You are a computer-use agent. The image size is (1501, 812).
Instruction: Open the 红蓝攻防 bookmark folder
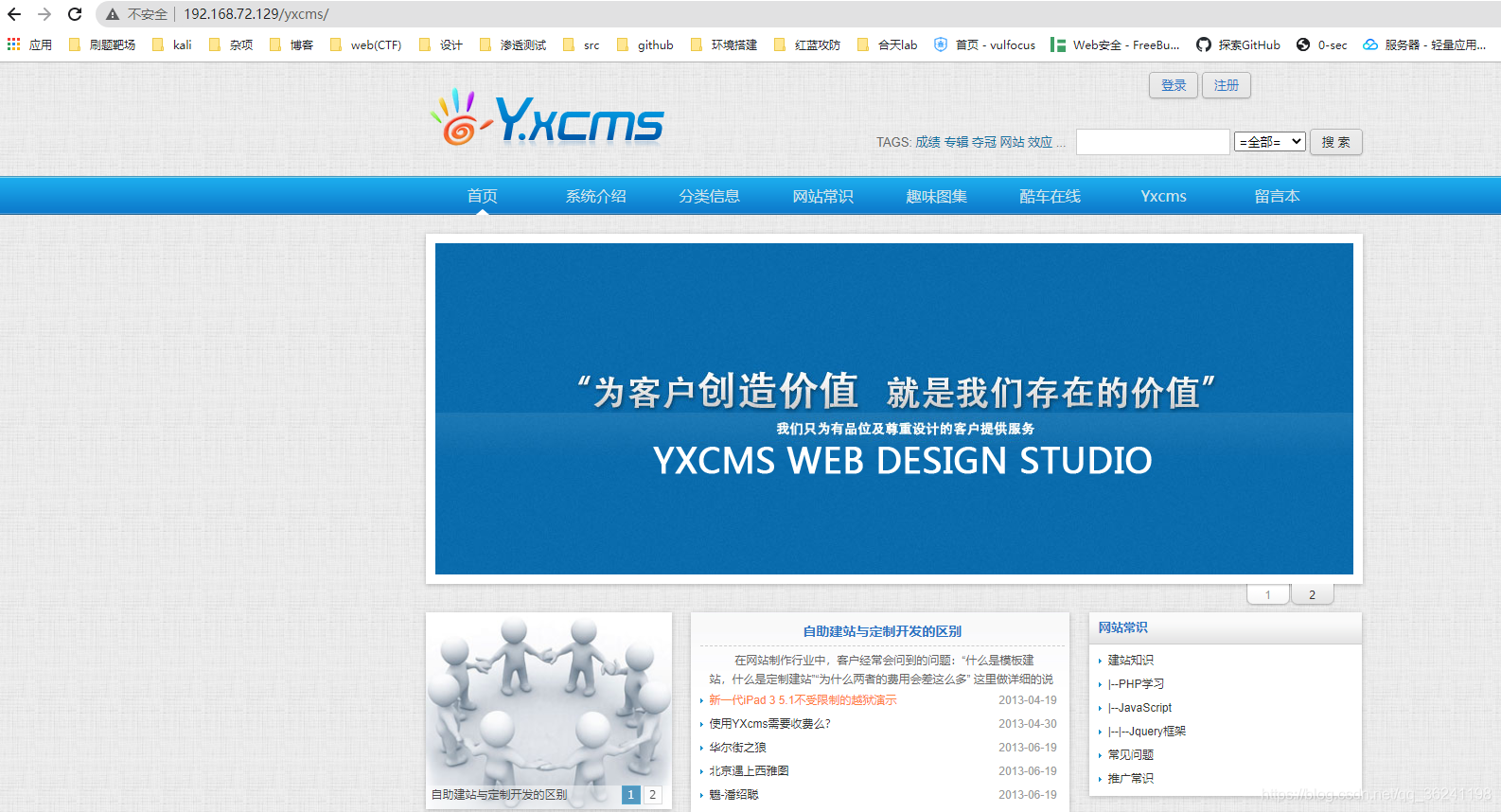[807, 44]
